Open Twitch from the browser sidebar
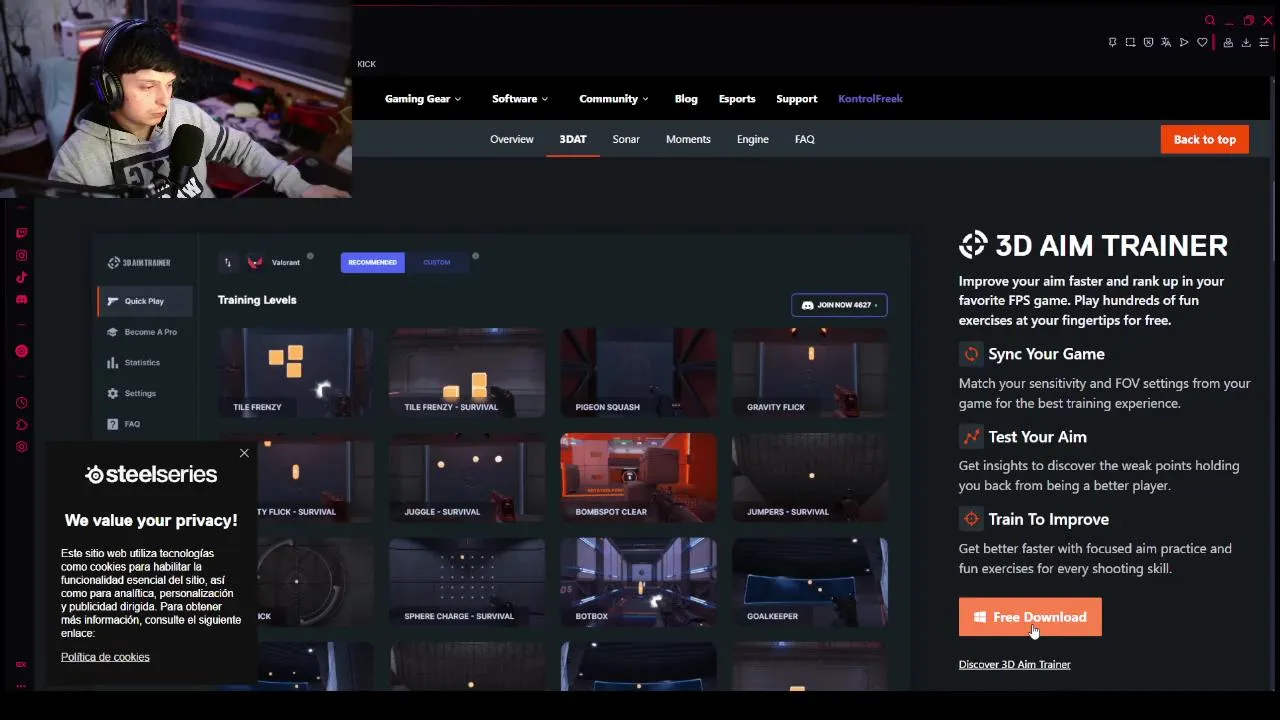Viewport: 1280px width, 720px height. (21, 233)
